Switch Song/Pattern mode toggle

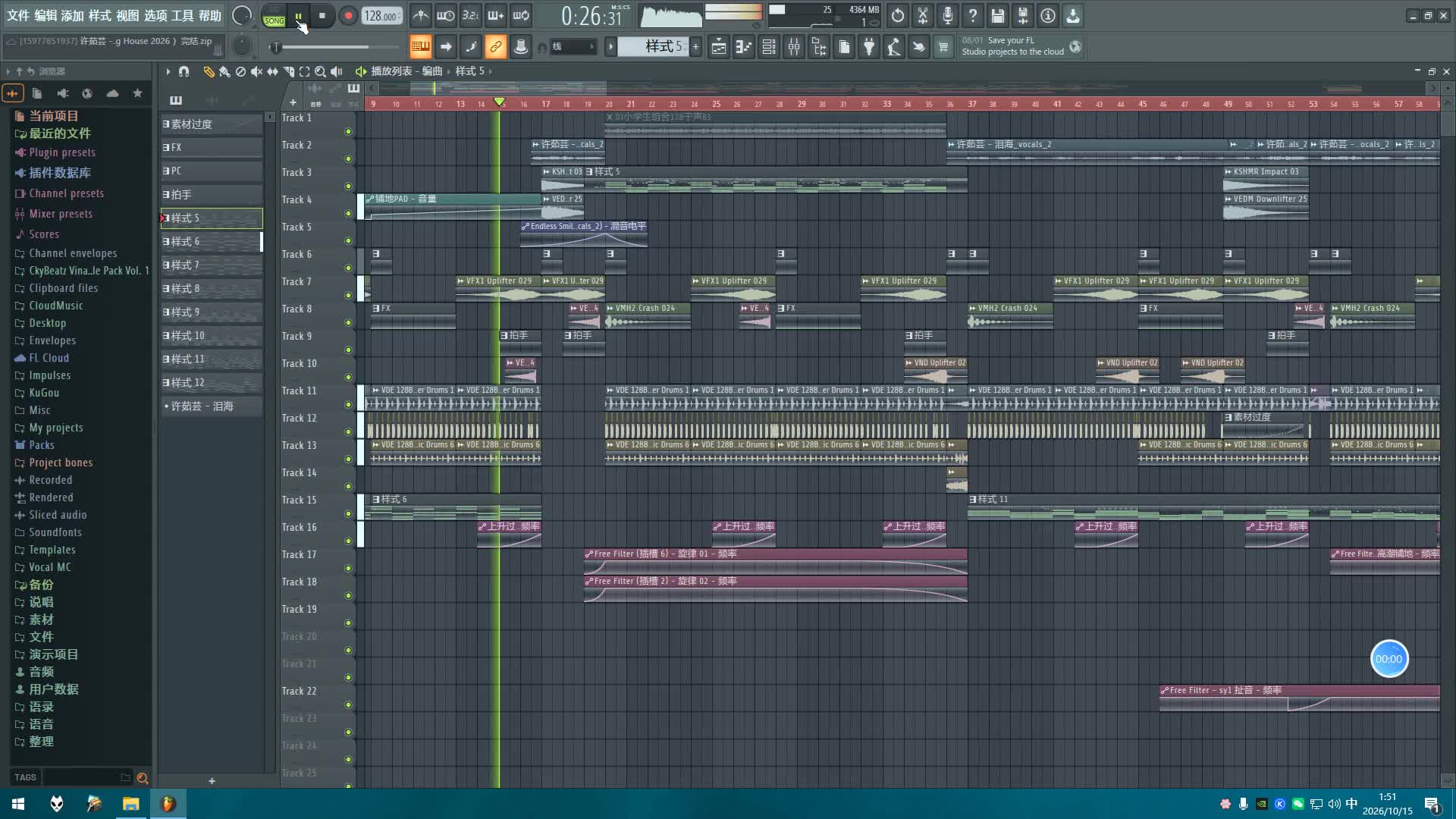pyautogui.click(x=274, y=16)
